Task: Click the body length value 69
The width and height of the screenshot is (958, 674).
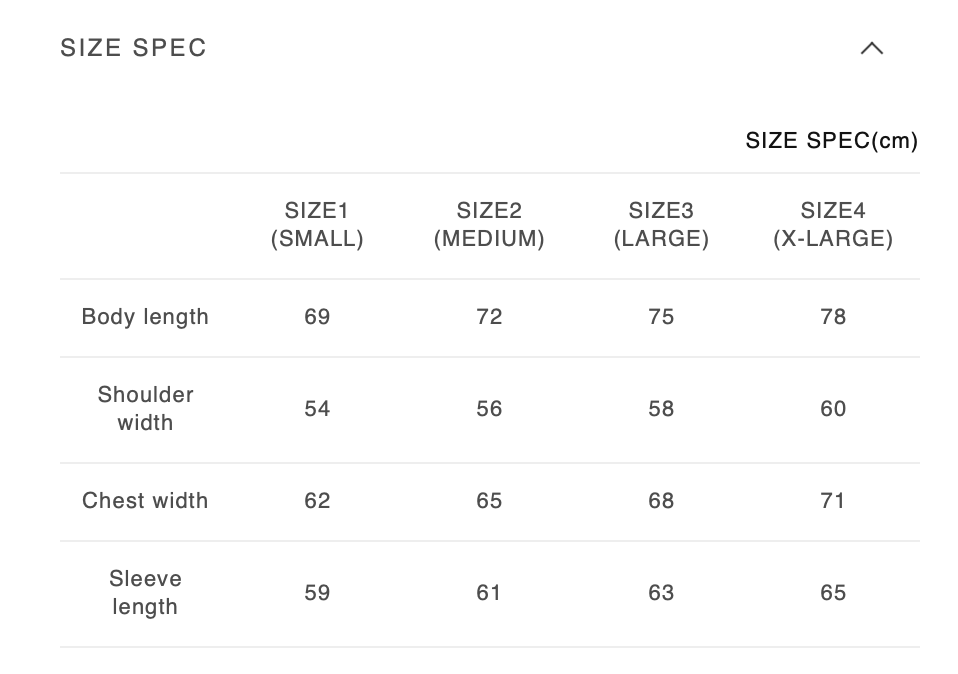Action: pos(317,317)
